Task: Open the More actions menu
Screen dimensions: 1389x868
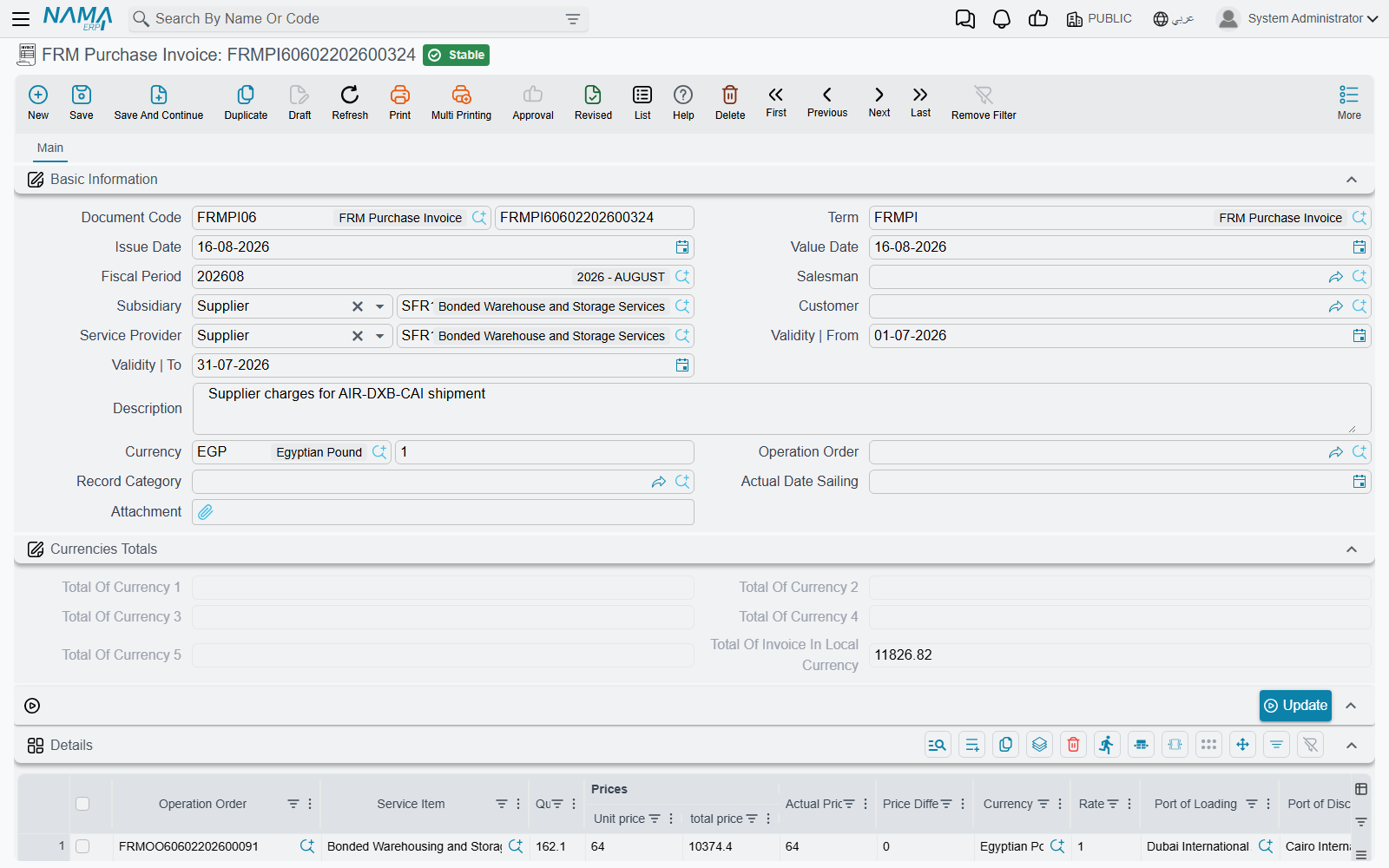Action: tap(1349, 102)
